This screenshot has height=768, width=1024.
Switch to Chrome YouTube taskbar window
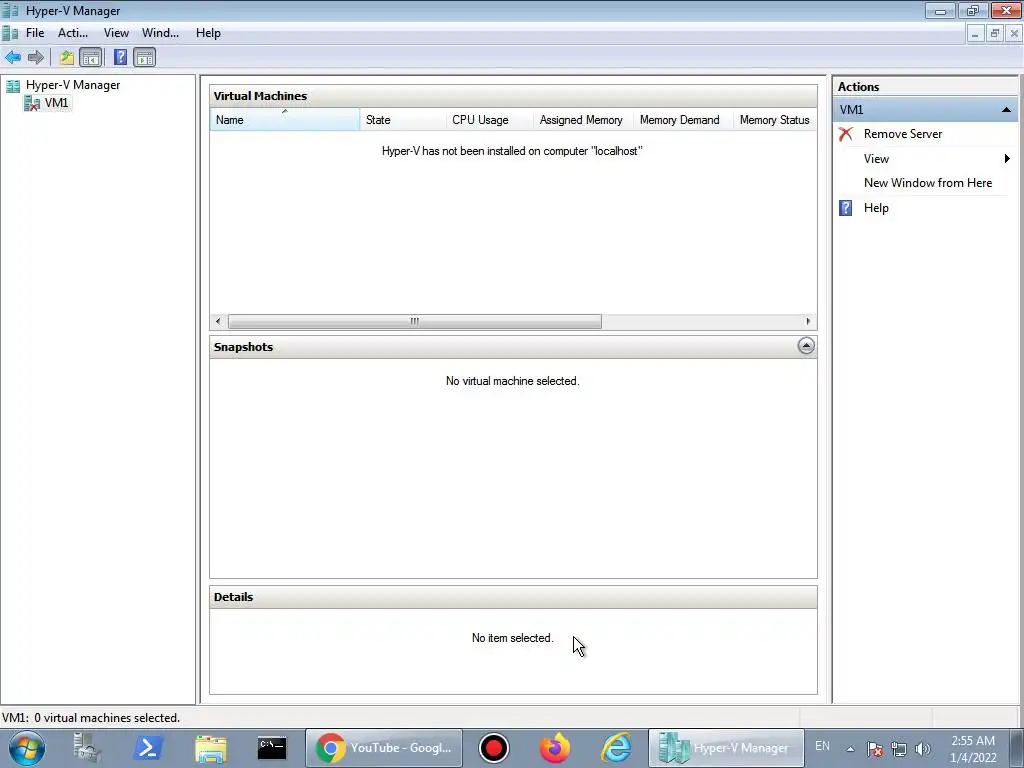[x=384, y=748]
